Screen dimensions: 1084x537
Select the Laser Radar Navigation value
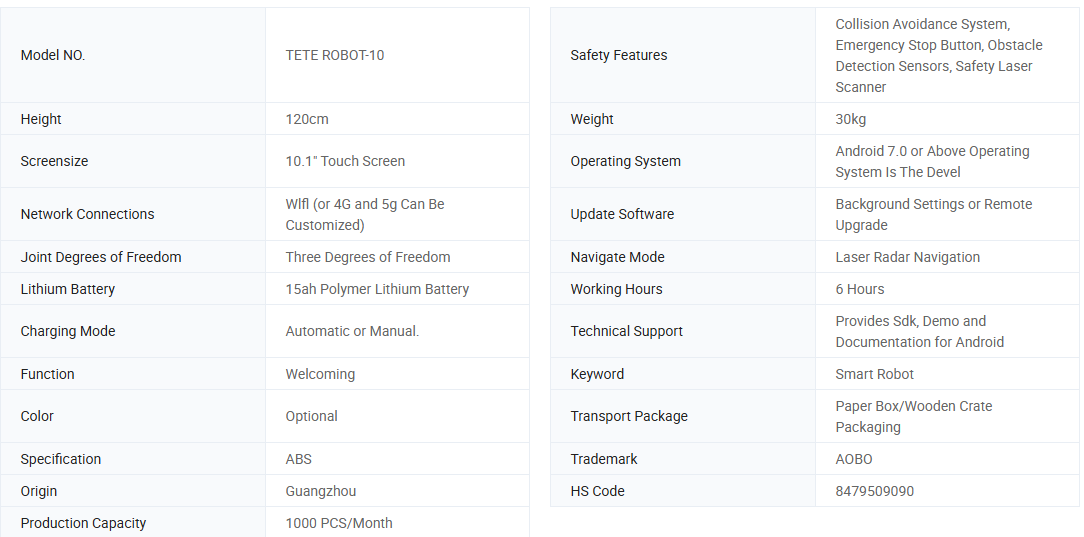click(908, 257)
